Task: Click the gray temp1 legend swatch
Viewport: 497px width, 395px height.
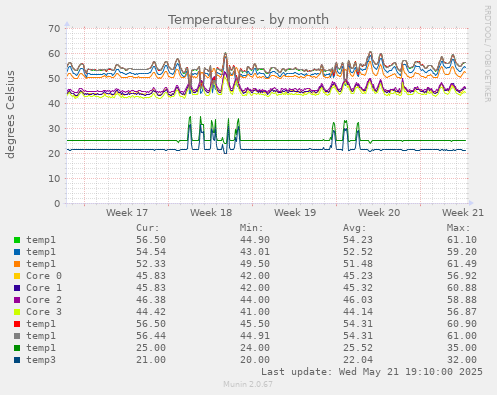Action: pos(17,336)
